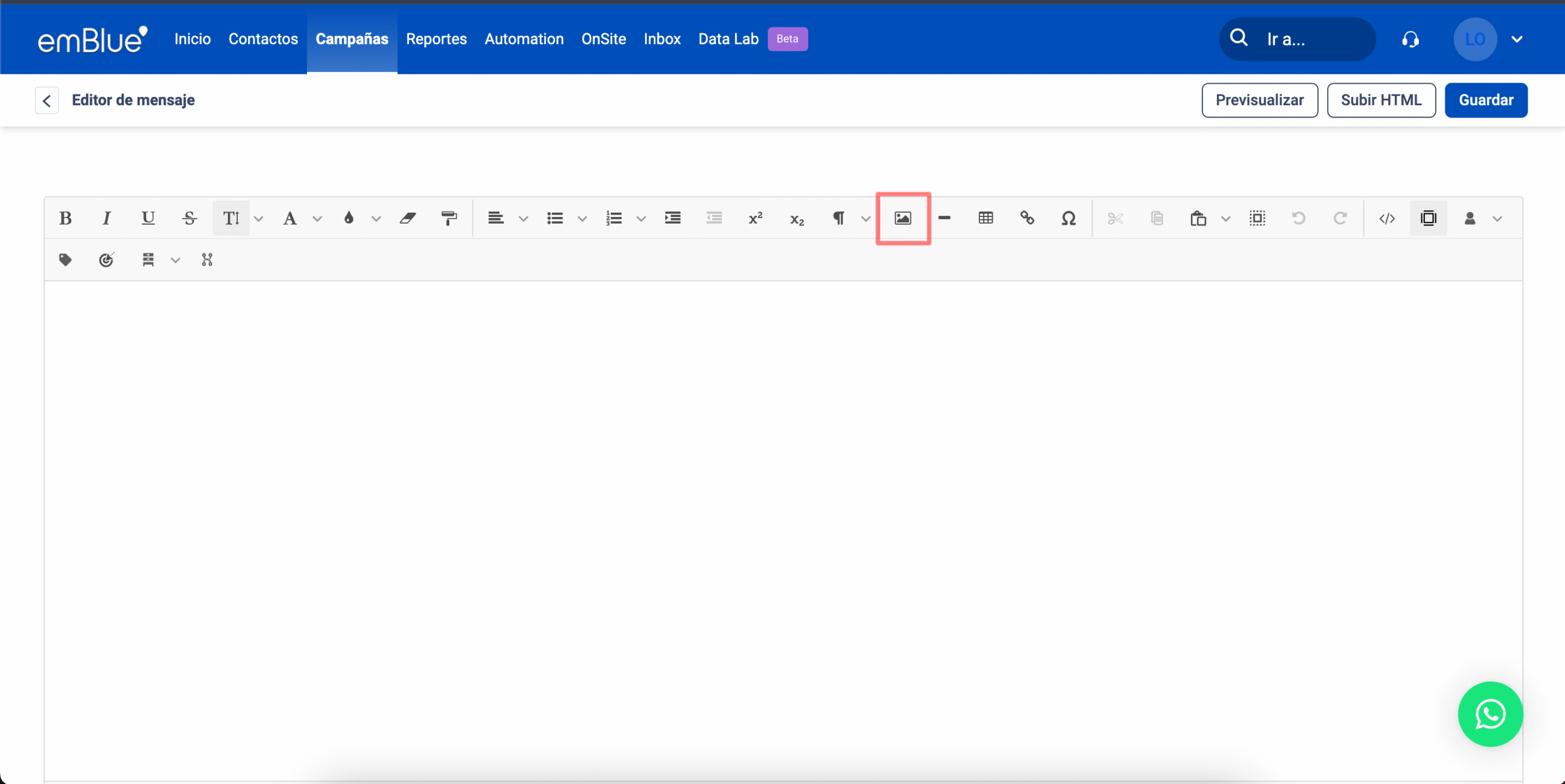
Task: Click the Insert Image toolbar icon
Action: (902, 218)
